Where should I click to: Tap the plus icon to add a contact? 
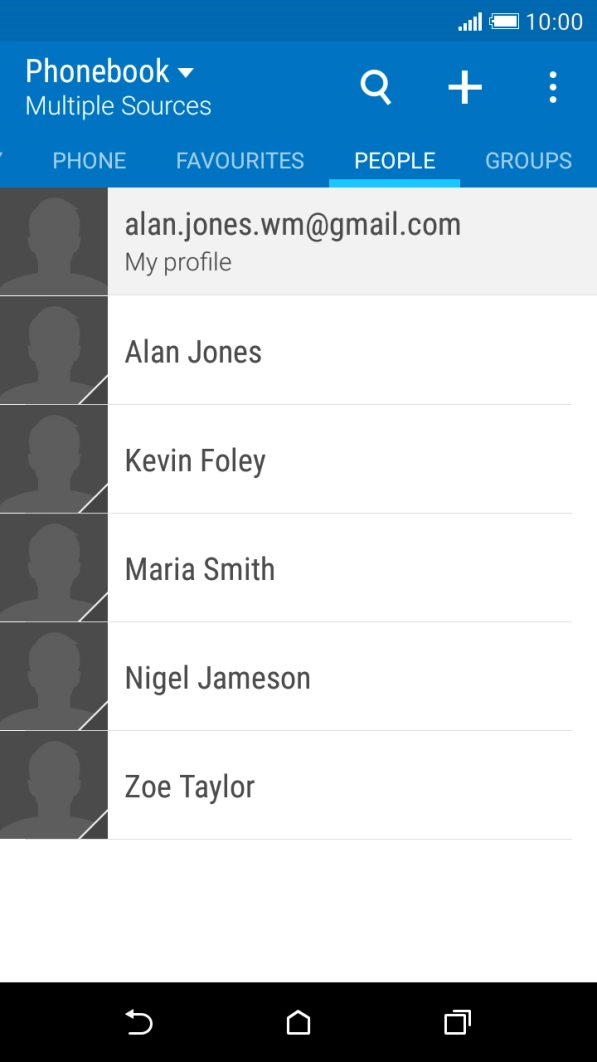point(464,87)
